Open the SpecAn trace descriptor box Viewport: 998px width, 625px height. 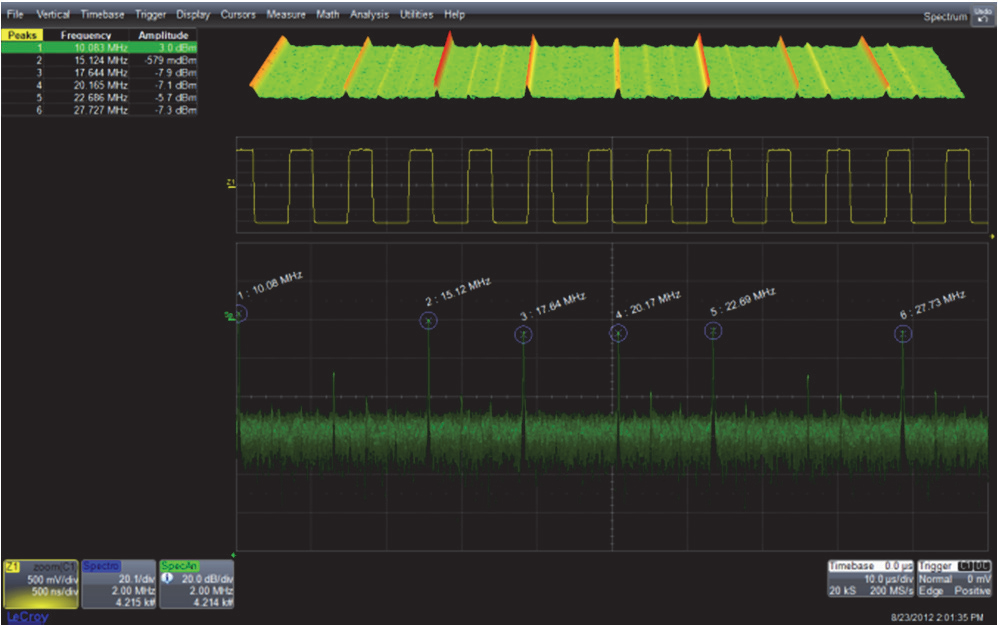coord(197,584)
